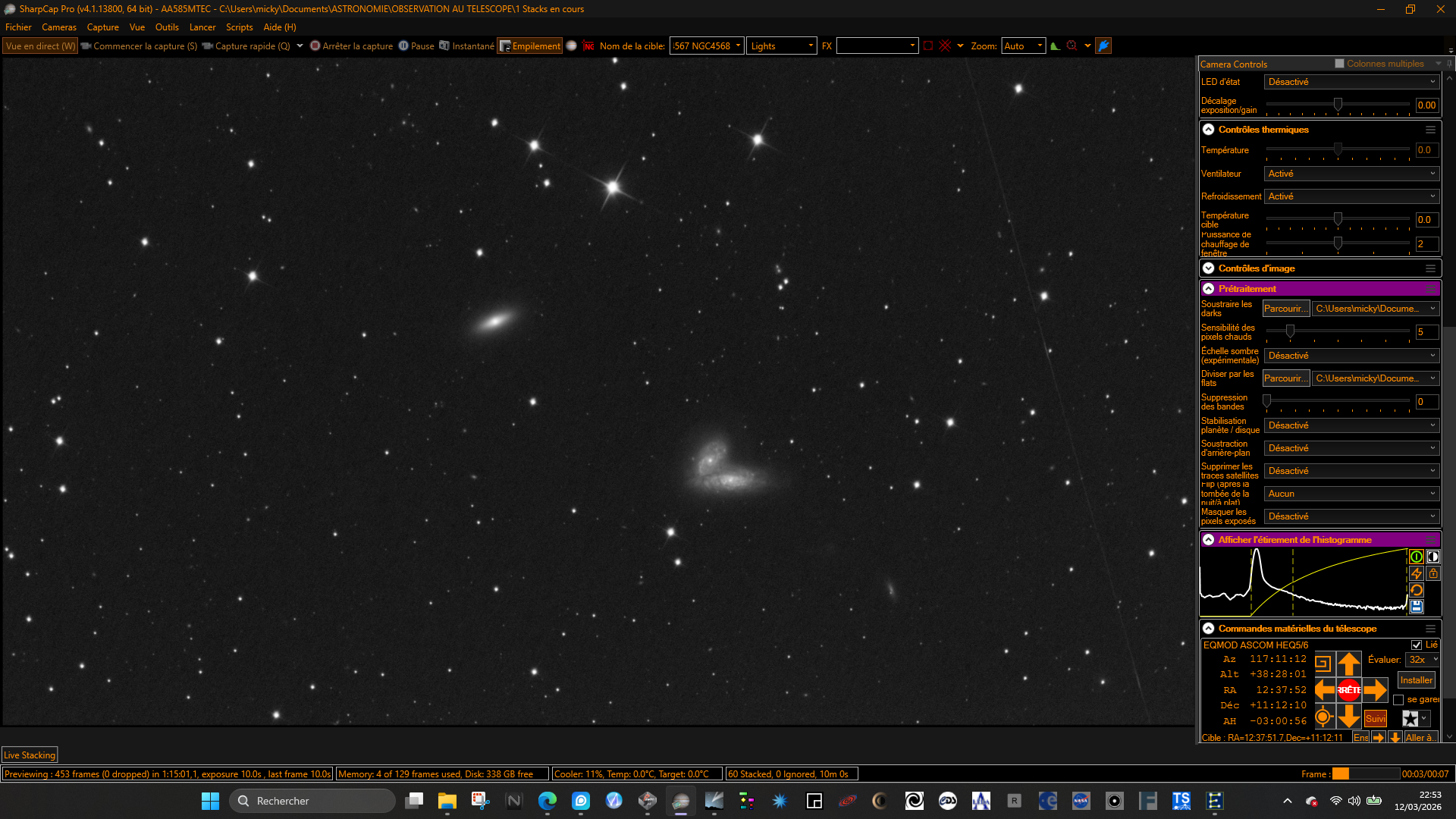Toggle the Colonnes multiples checkbox

click(1339, 64)
